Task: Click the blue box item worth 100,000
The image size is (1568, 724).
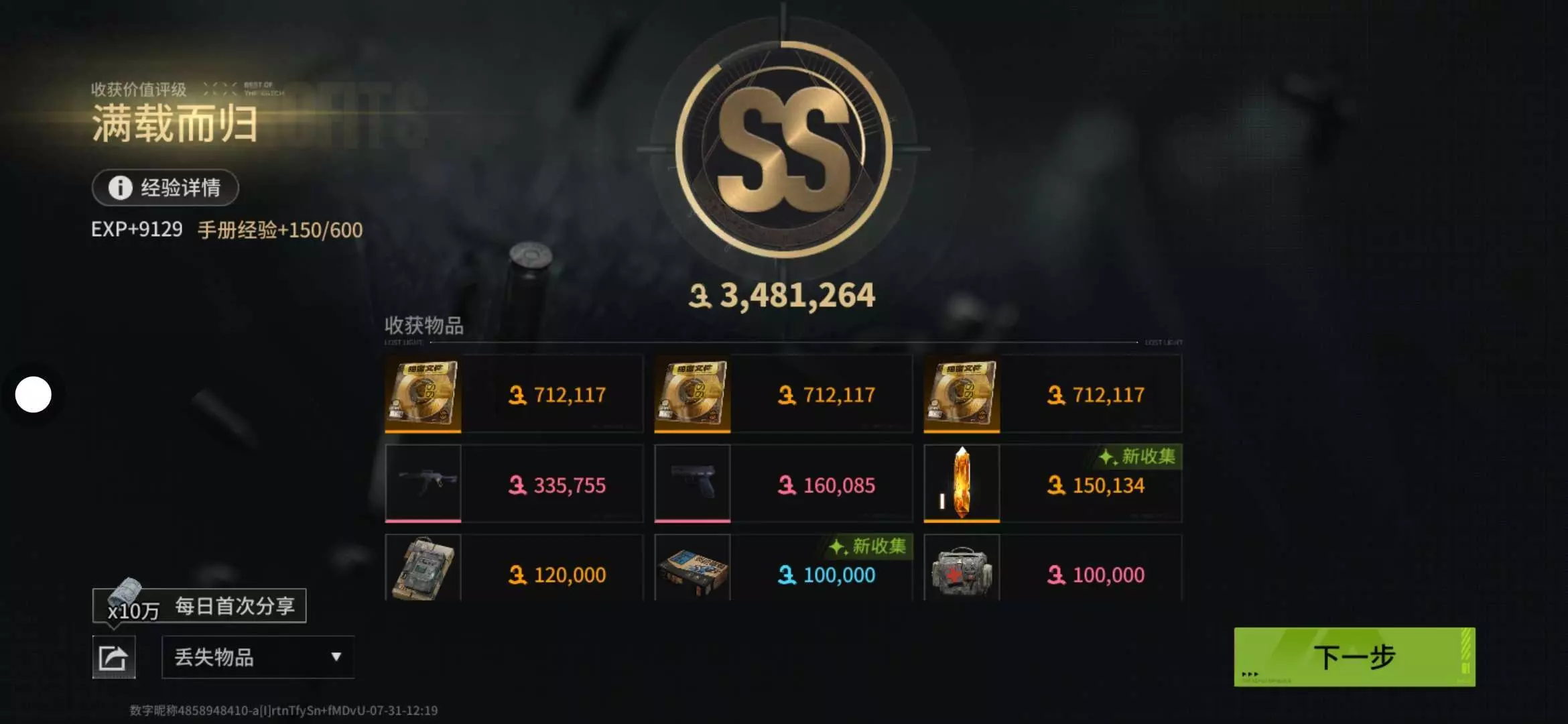Action: pos(692,568)
